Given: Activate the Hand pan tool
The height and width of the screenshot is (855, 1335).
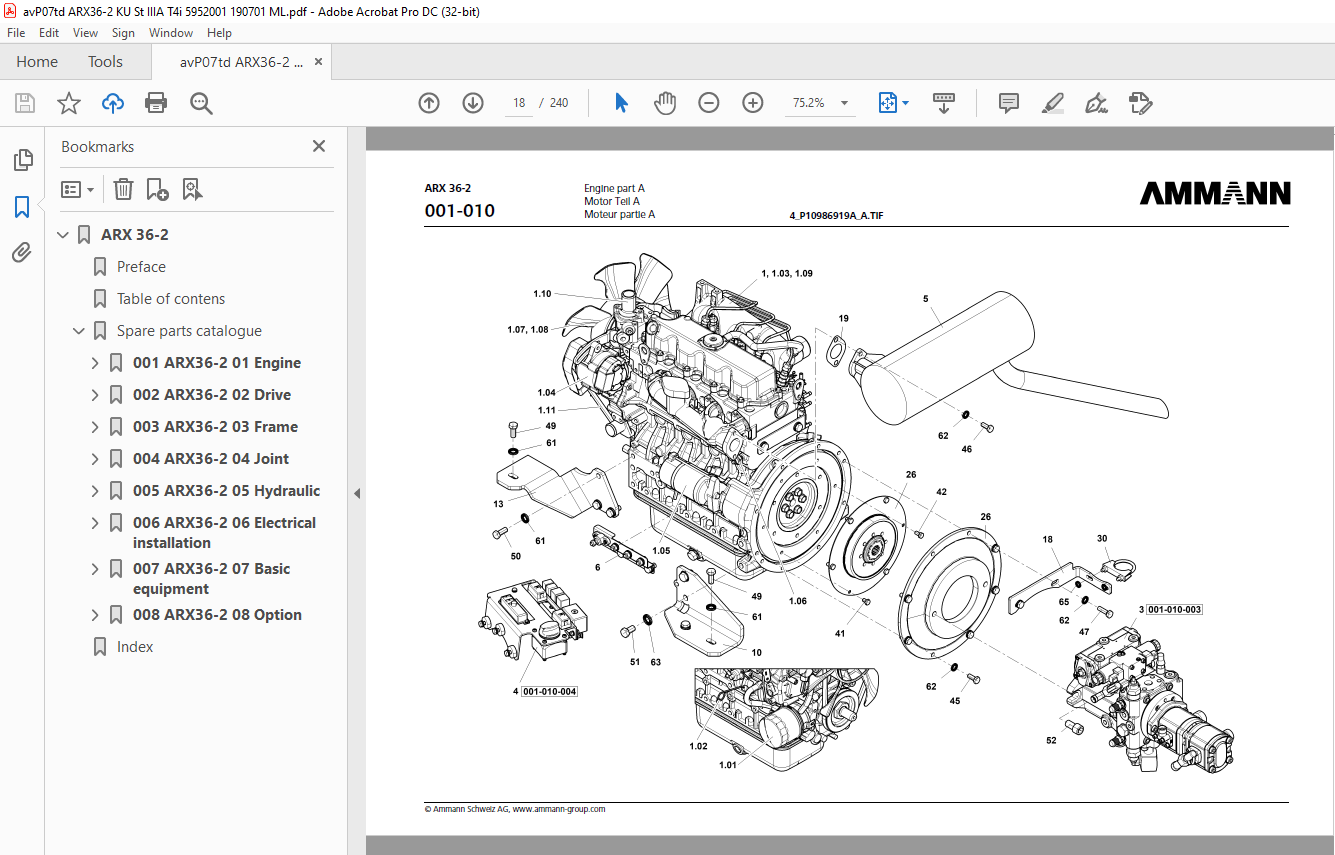Looking at the screenshot, I should (665, 103).
